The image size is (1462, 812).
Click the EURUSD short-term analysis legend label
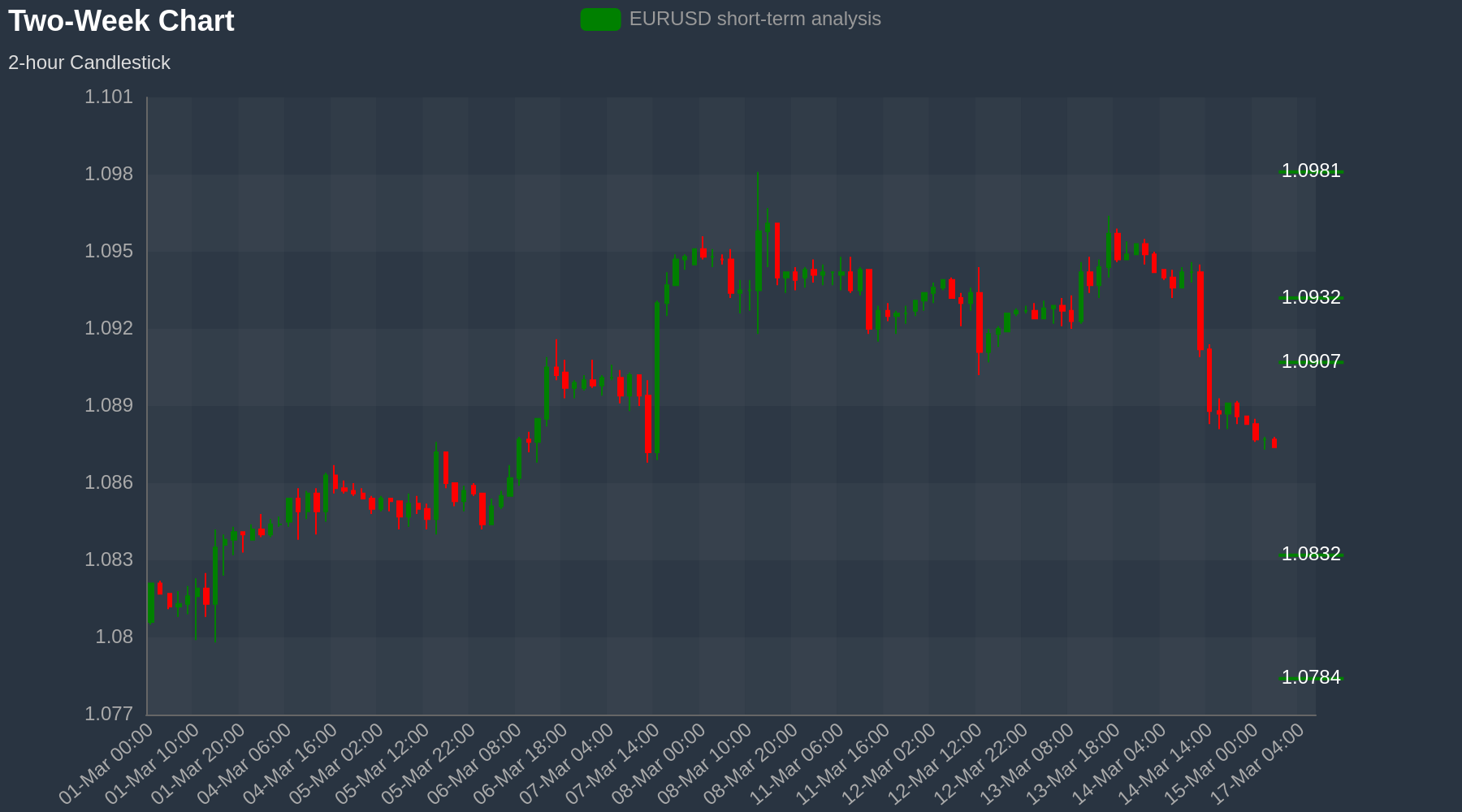pos(755,19)
